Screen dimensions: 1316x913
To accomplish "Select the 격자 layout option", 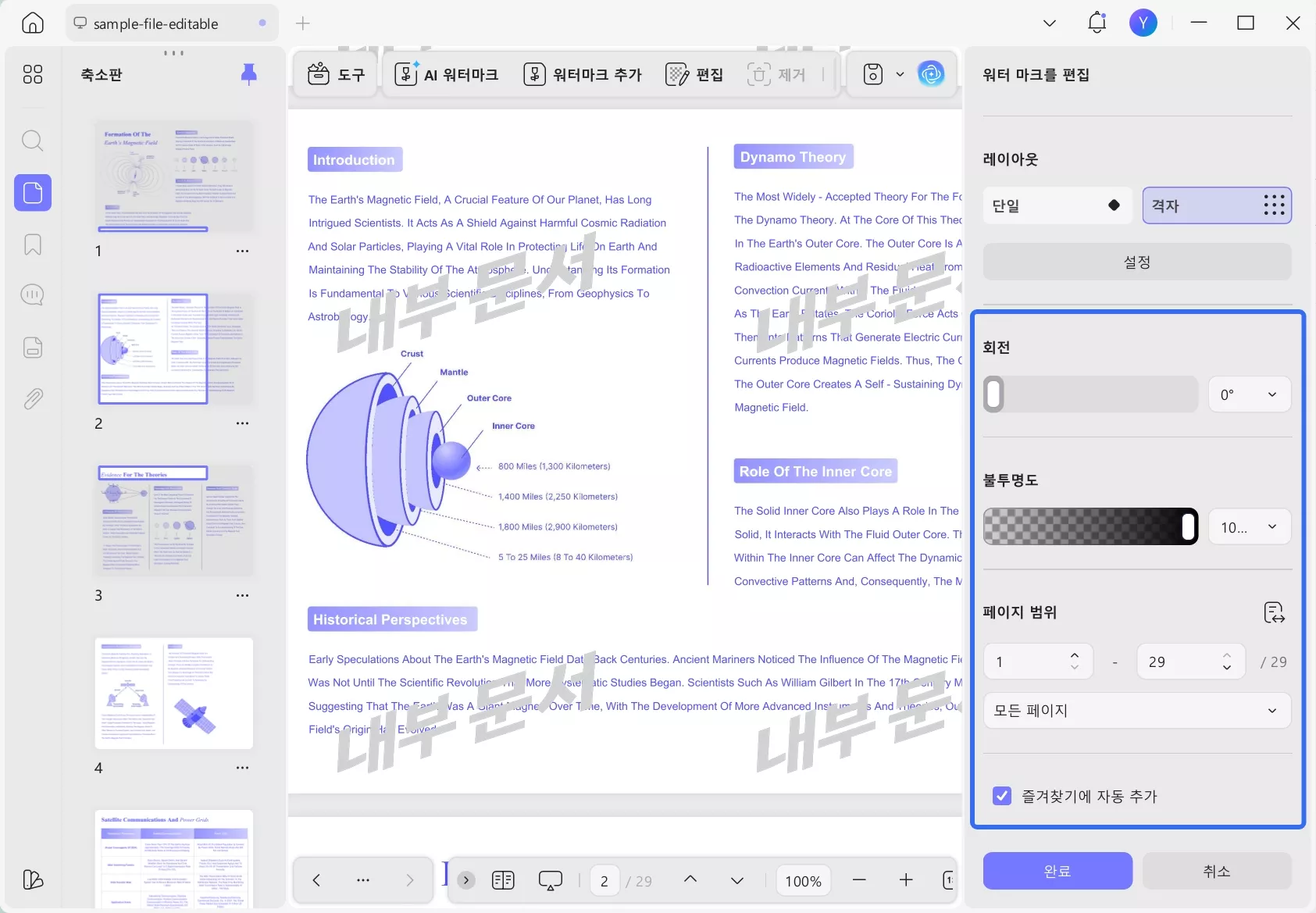I will pos(1216,206).
